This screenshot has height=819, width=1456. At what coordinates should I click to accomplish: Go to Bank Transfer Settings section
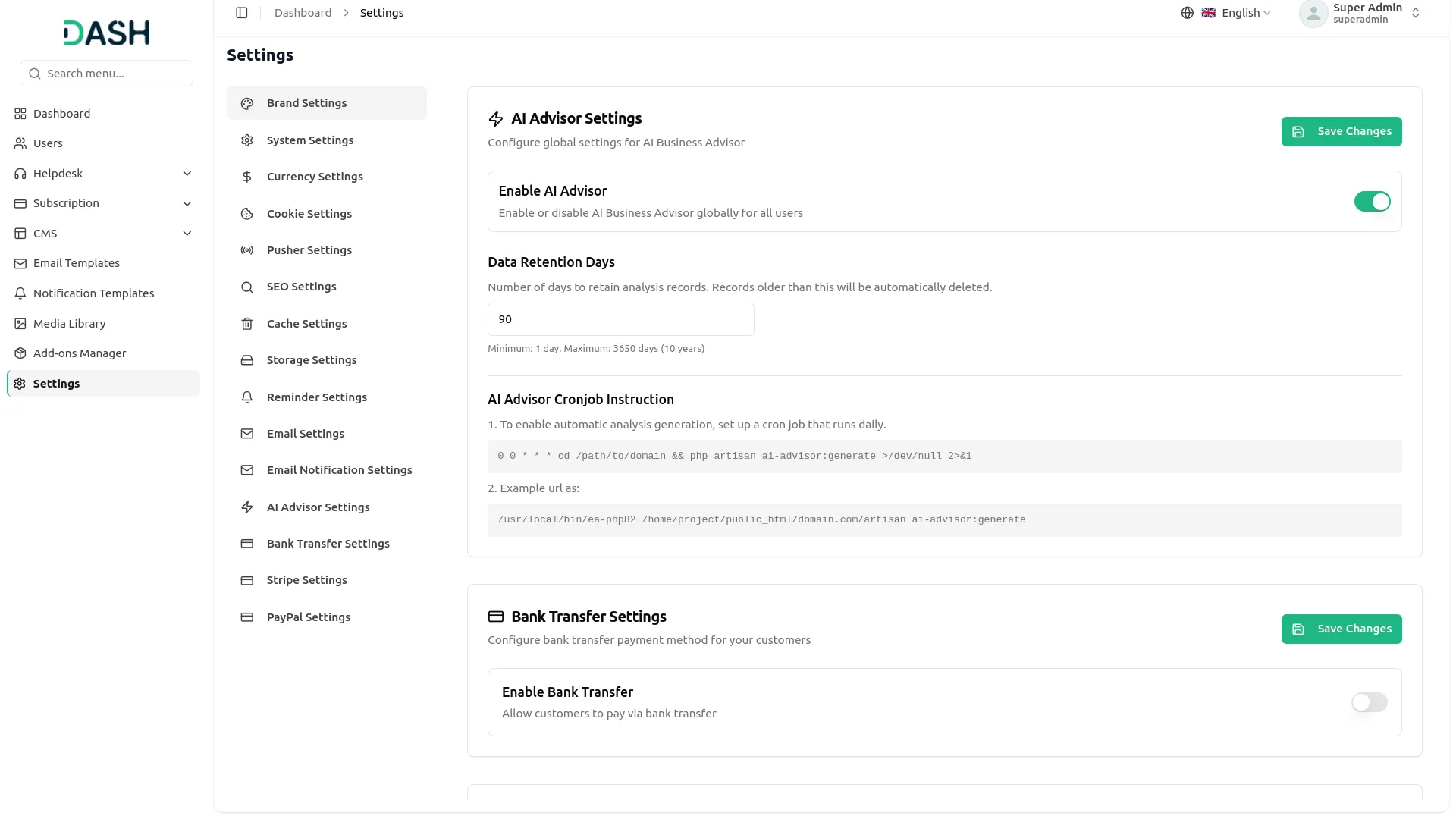point(327,544)
